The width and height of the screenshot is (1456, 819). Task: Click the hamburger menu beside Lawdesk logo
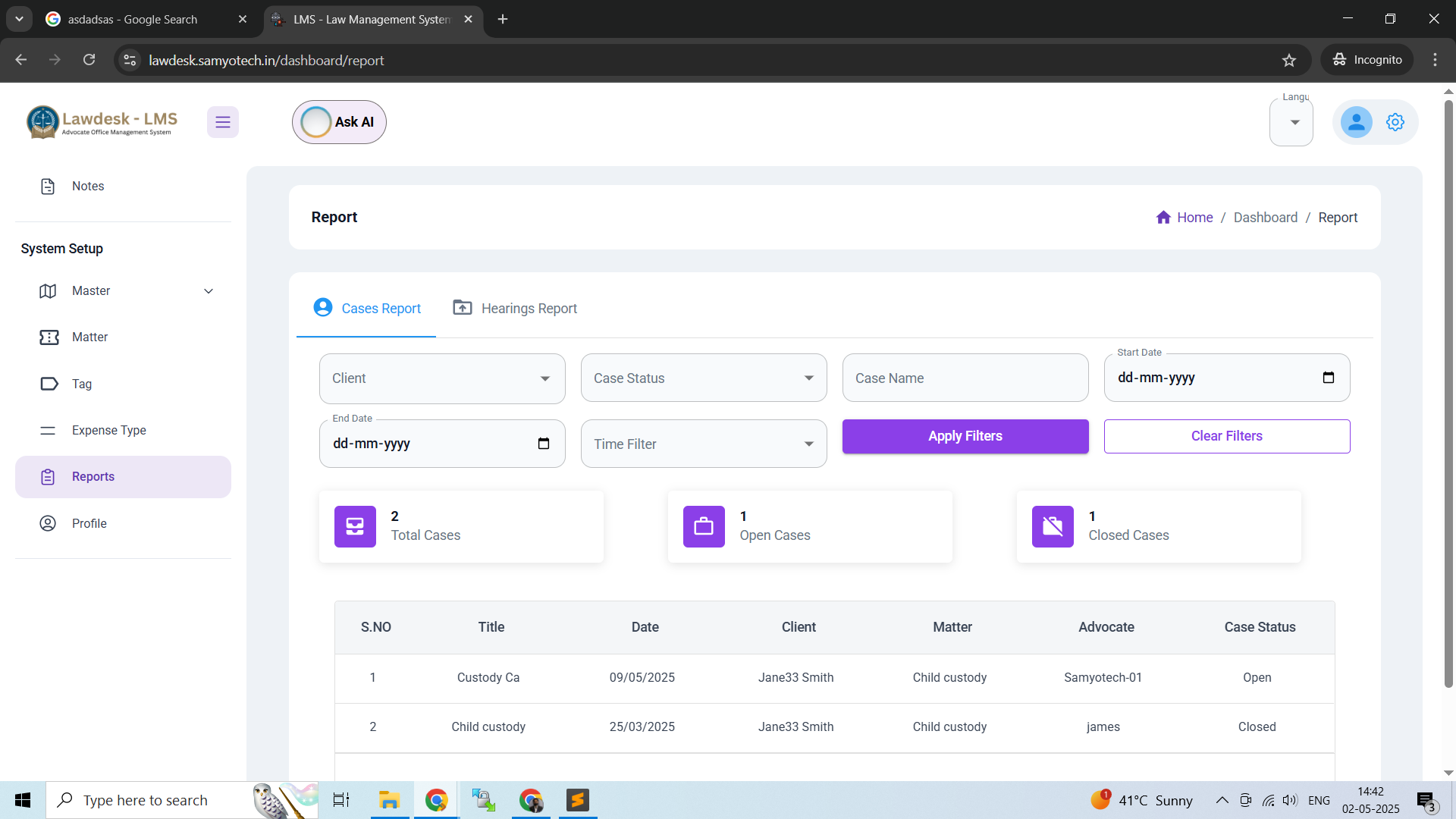[x=222, y=121]
